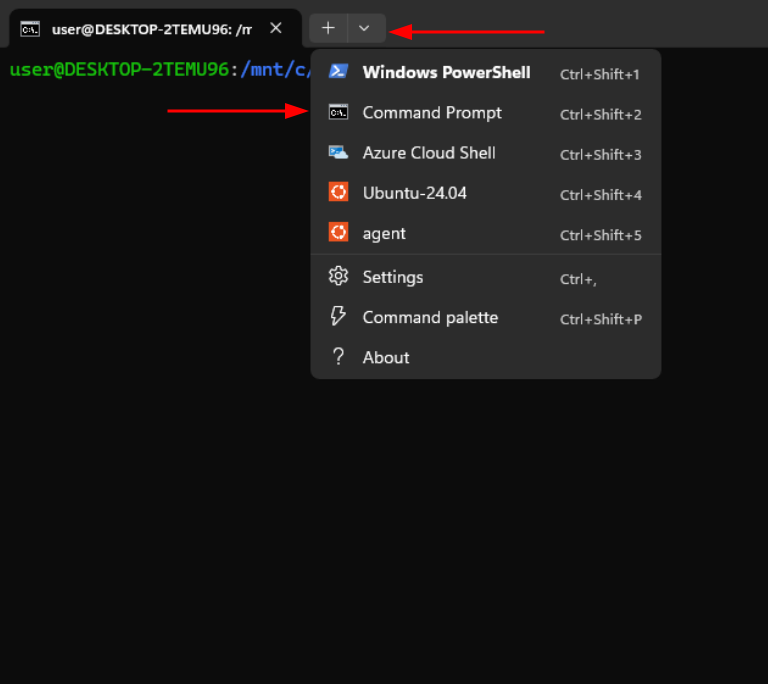Viewport: 768px width, 684px height.
Task: Click the Ubuntu-24.04 logo icon
Action: (338, 192)
